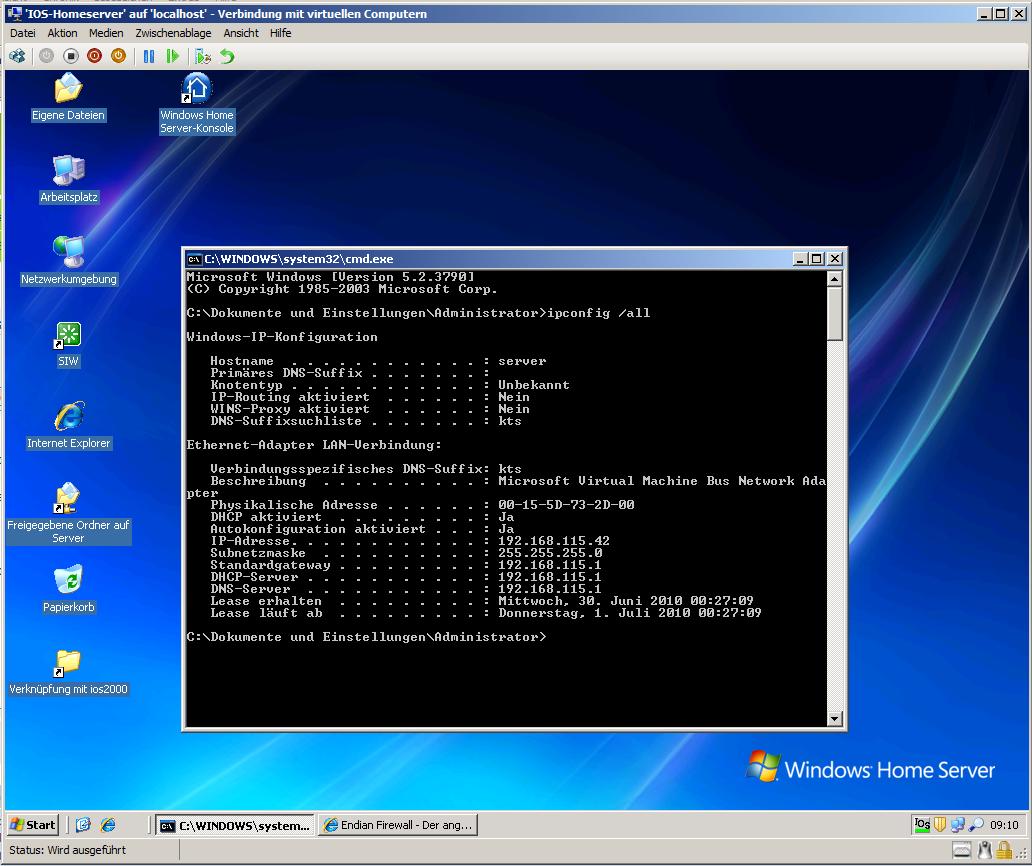Turn off the VM with the stop icon

(71, 56)
